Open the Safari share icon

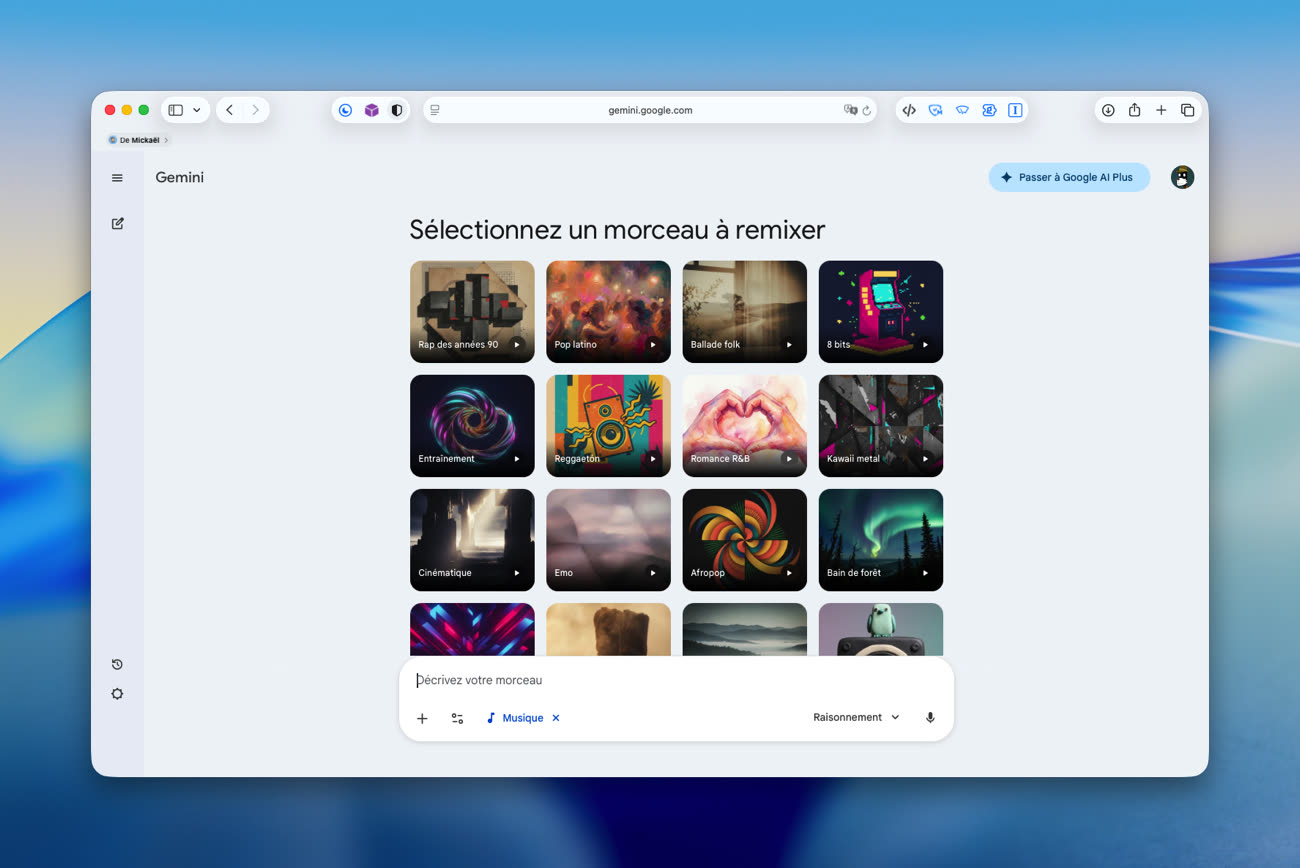click(x=1134, y=110)
